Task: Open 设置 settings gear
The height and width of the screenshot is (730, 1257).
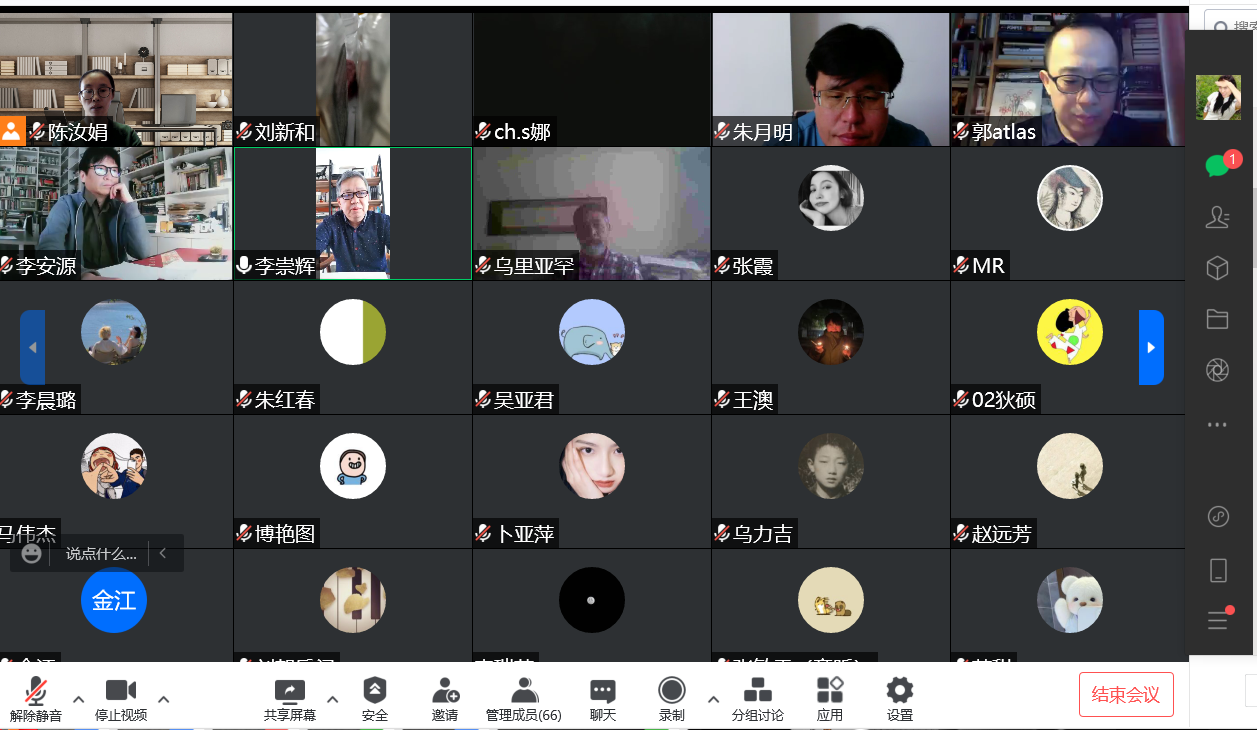Action: pyautogui.click(x=900, y=698)
